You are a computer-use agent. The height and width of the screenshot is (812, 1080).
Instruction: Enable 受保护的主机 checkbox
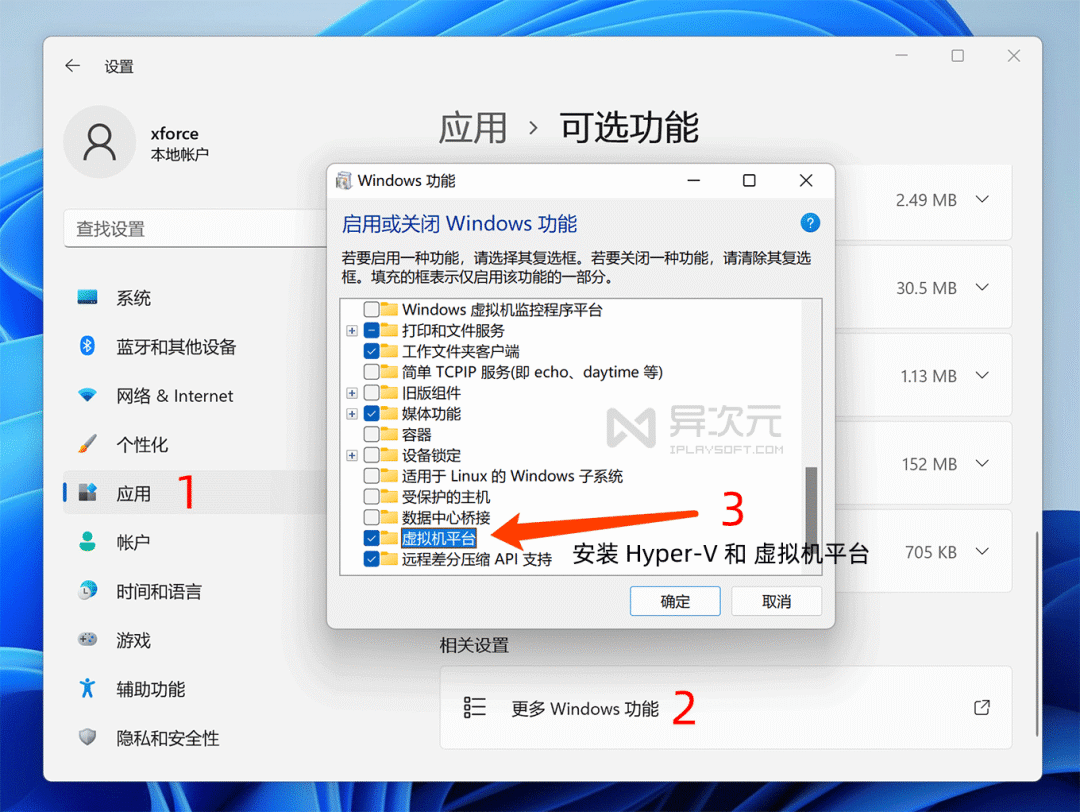(371, 496)
